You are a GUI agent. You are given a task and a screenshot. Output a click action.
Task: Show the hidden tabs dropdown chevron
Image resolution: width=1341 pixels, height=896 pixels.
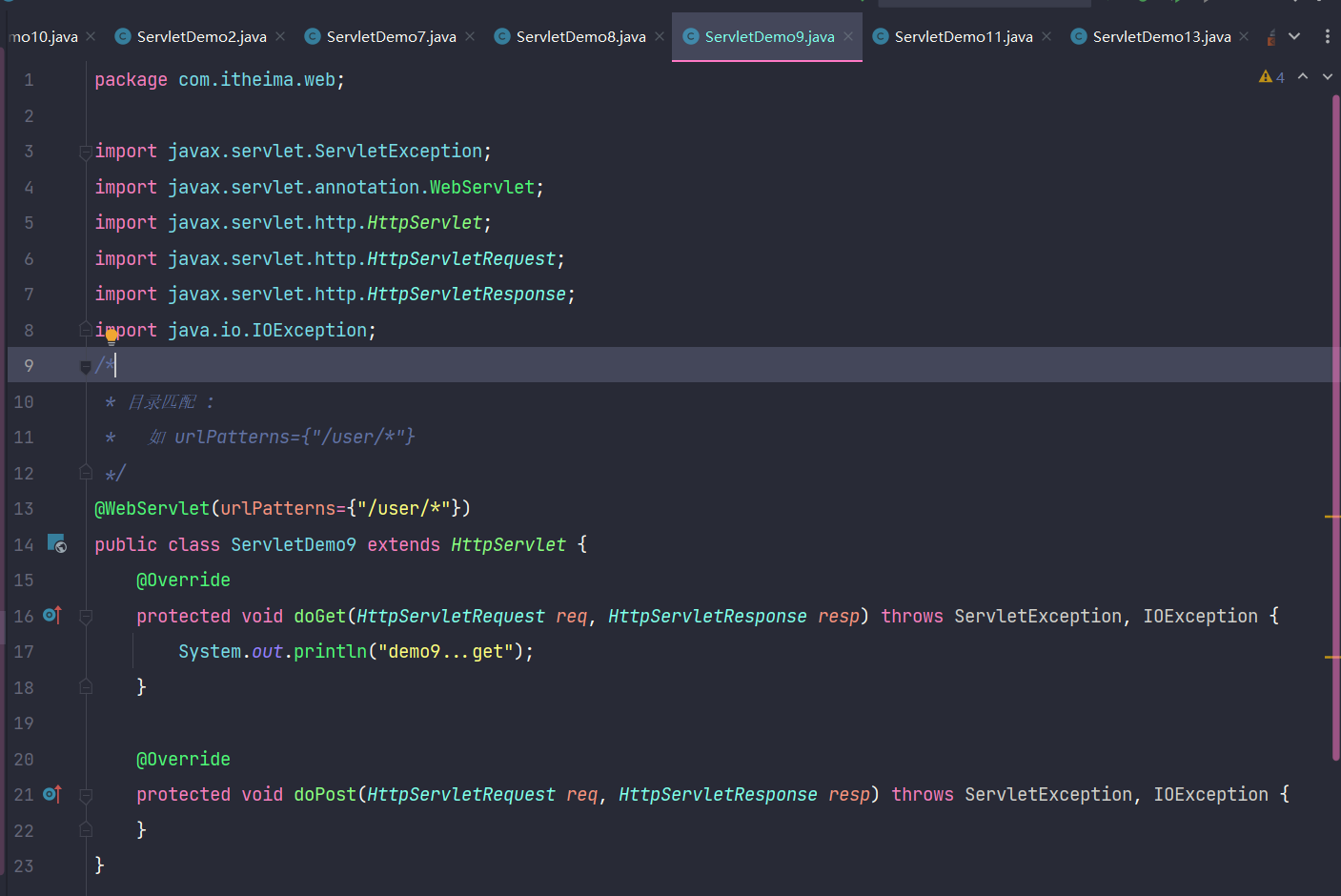pos(1294,36)
